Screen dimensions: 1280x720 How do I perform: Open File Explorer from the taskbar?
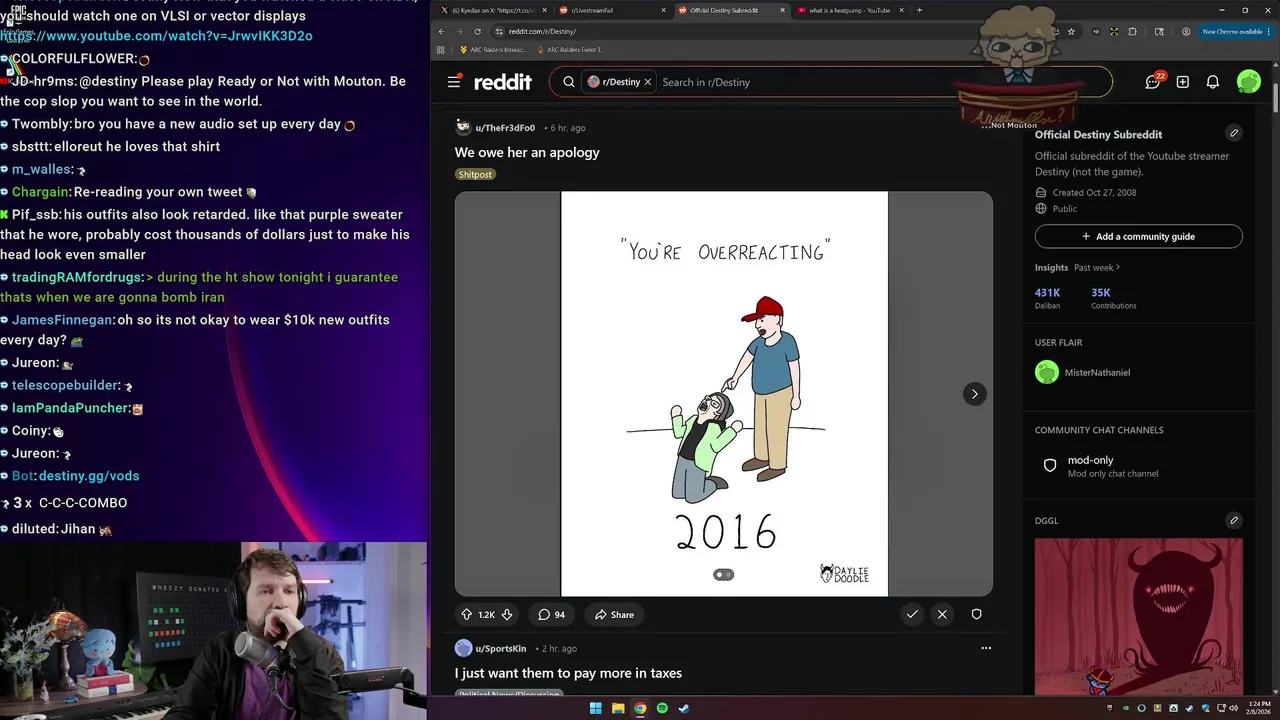pyautogui.click(x=618, y=708)
